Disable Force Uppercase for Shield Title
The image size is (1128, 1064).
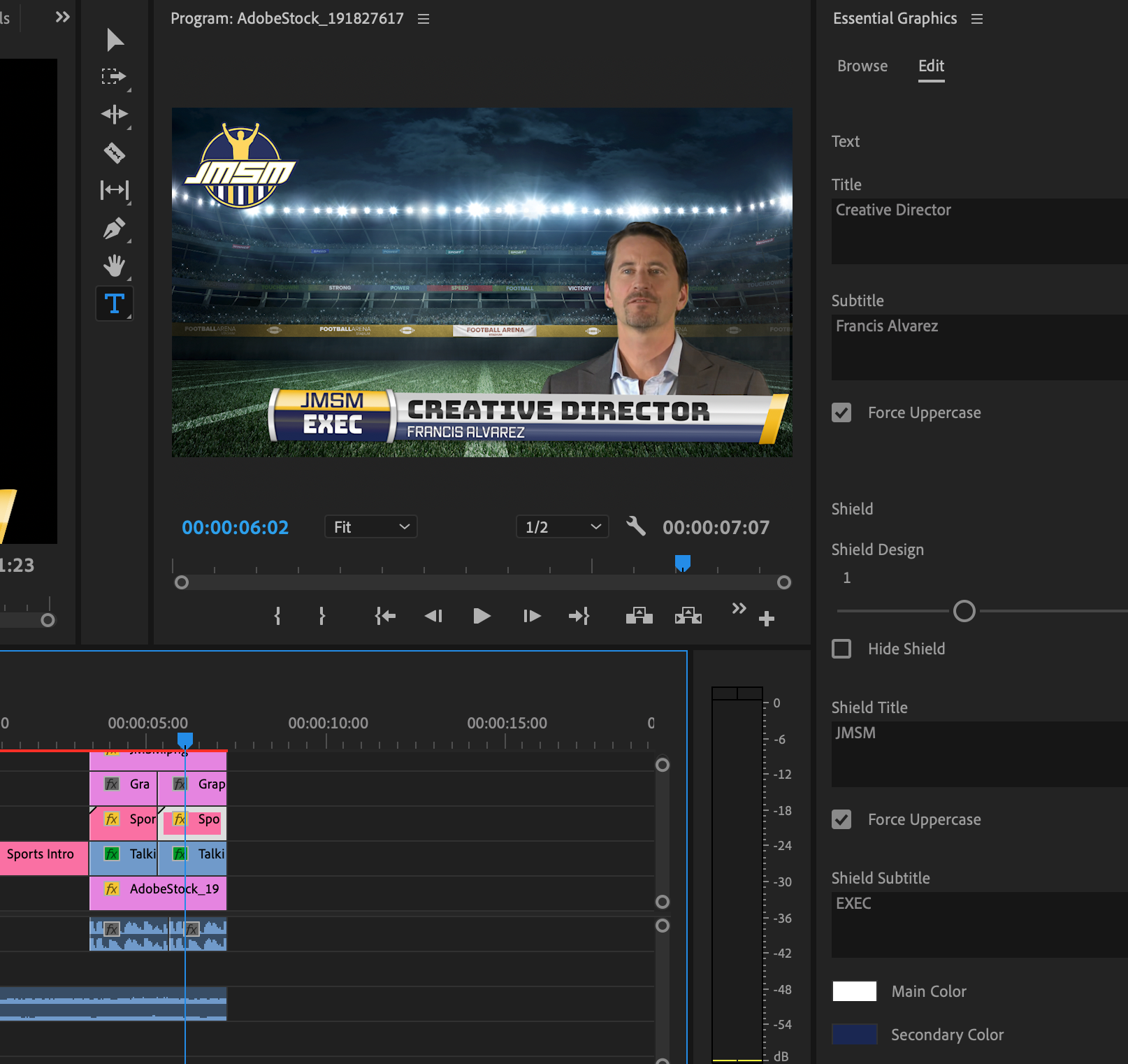[x=841, y=819]
